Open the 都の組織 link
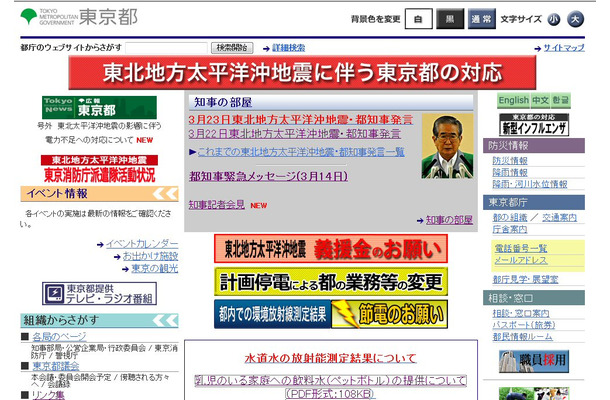 510,218
